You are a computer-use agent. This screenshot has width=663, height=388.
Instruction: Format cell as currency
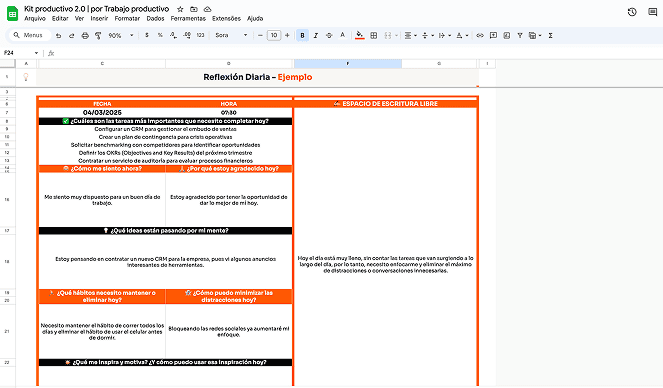[x=147, y=36]
